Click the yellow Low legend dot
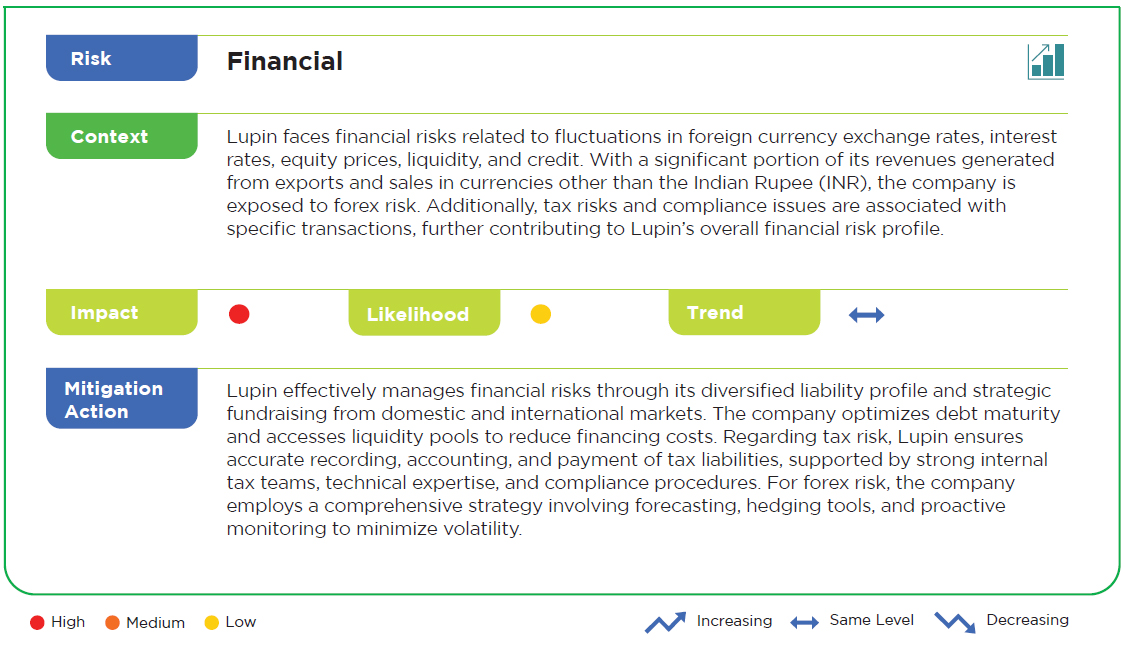The image size is (1125, 650). point(211,623)
